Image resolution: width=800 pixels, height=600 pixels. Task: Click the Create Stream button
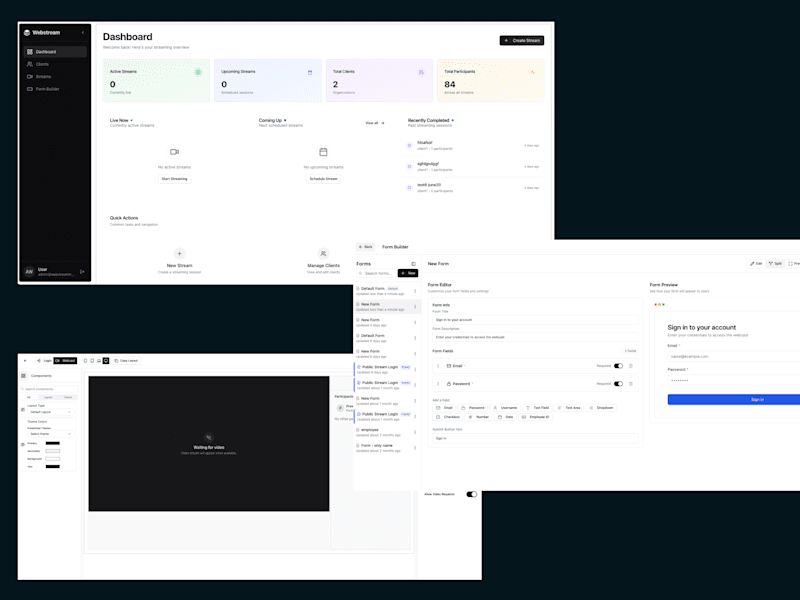point(521,40)
